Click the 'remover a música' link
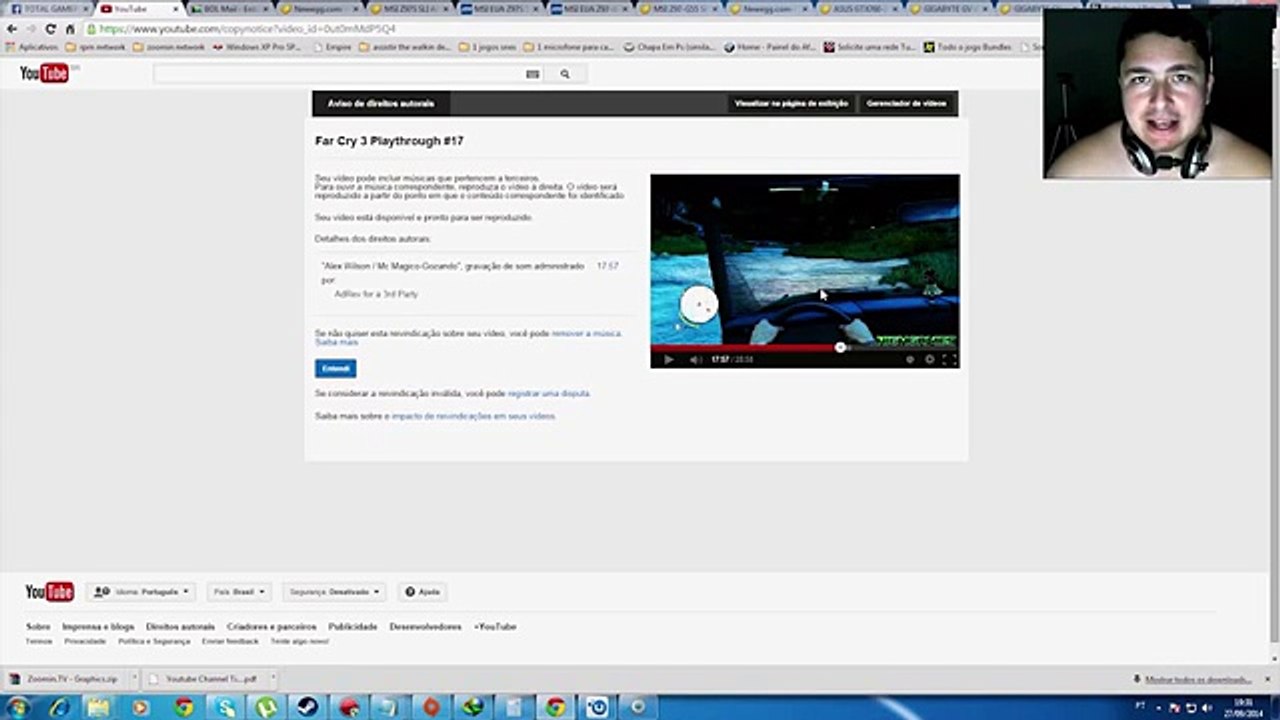The width and height of the screenshot is (1280, 720). click(586, 333)
